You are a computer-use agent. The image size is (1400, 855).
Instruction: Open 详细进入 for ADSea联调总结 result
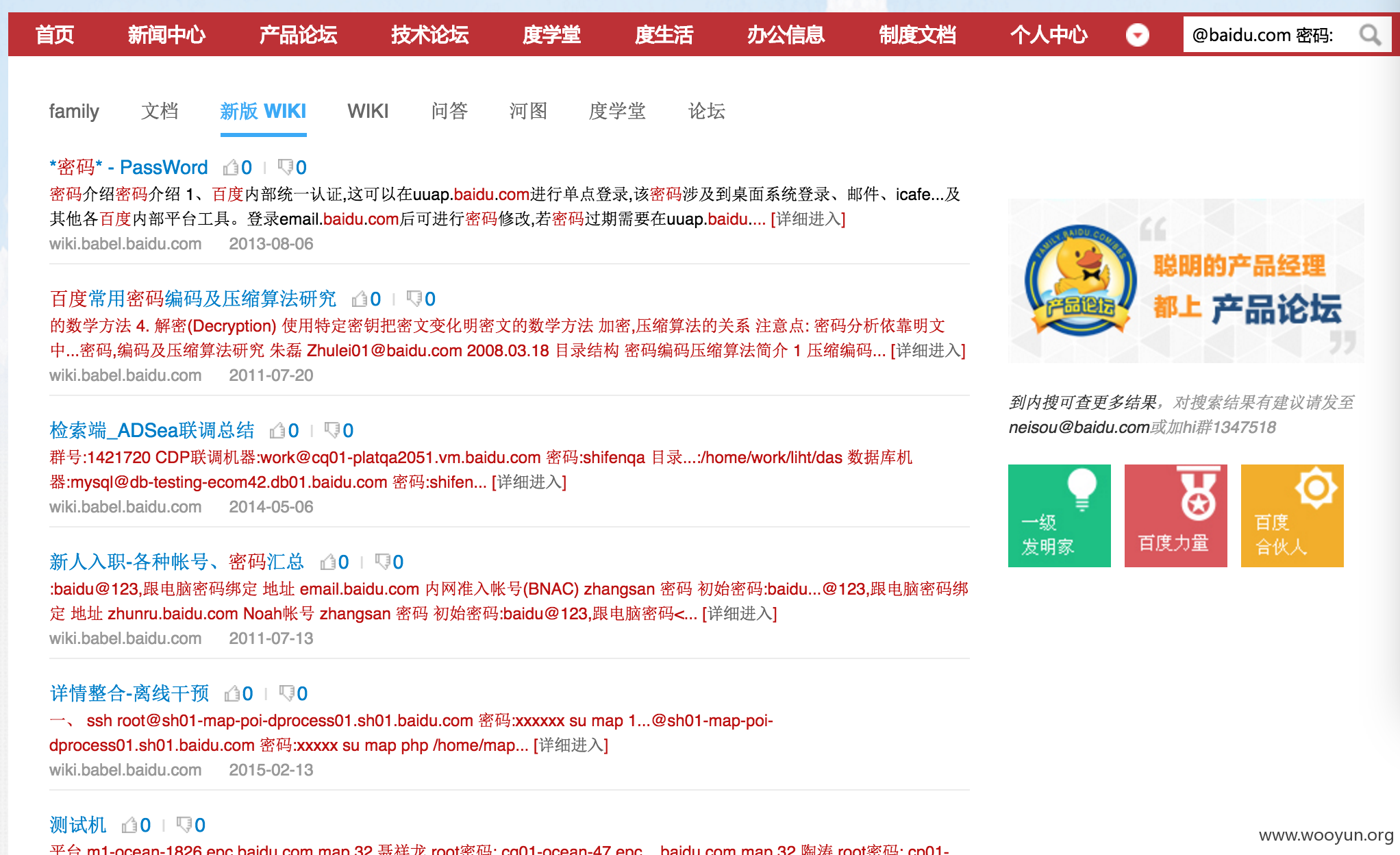click(529, 482)
